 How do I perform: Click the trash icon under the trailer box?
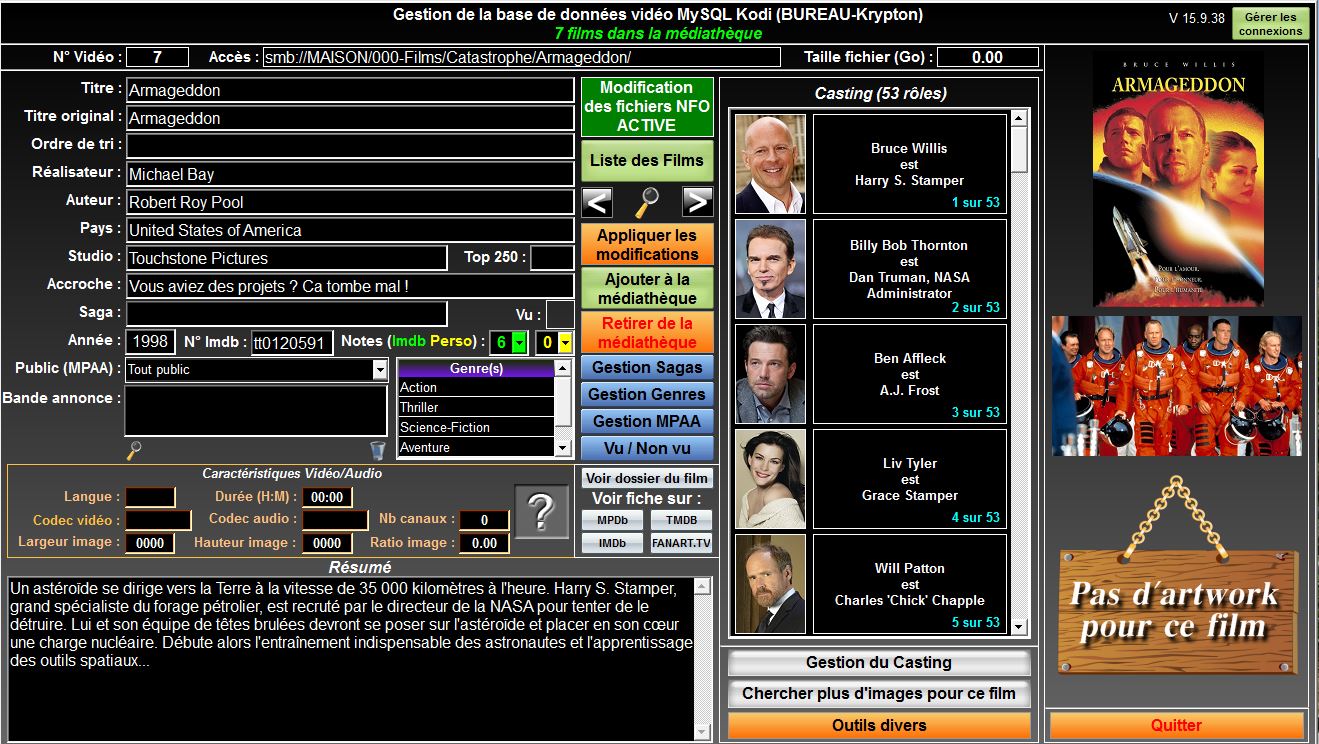(x=377, y=451)
